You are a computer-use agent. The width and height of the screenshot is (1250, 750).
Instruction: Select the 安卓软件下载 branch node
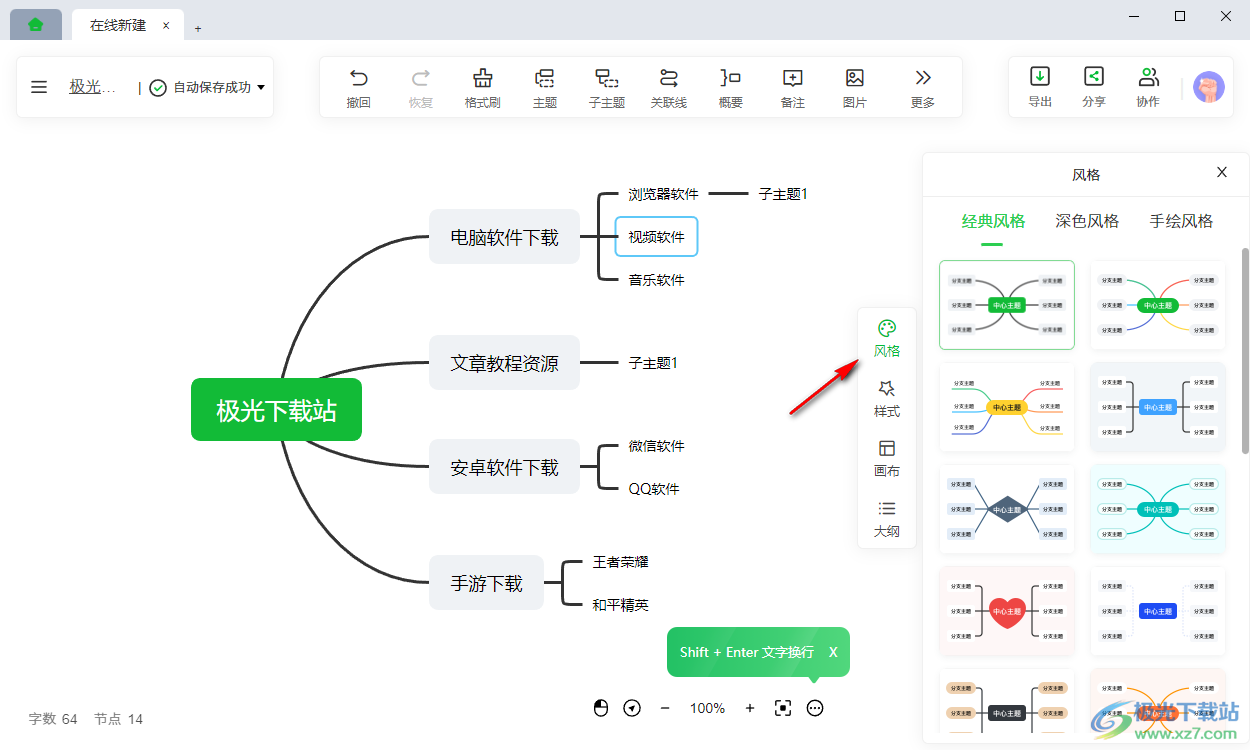click(504, 467)
